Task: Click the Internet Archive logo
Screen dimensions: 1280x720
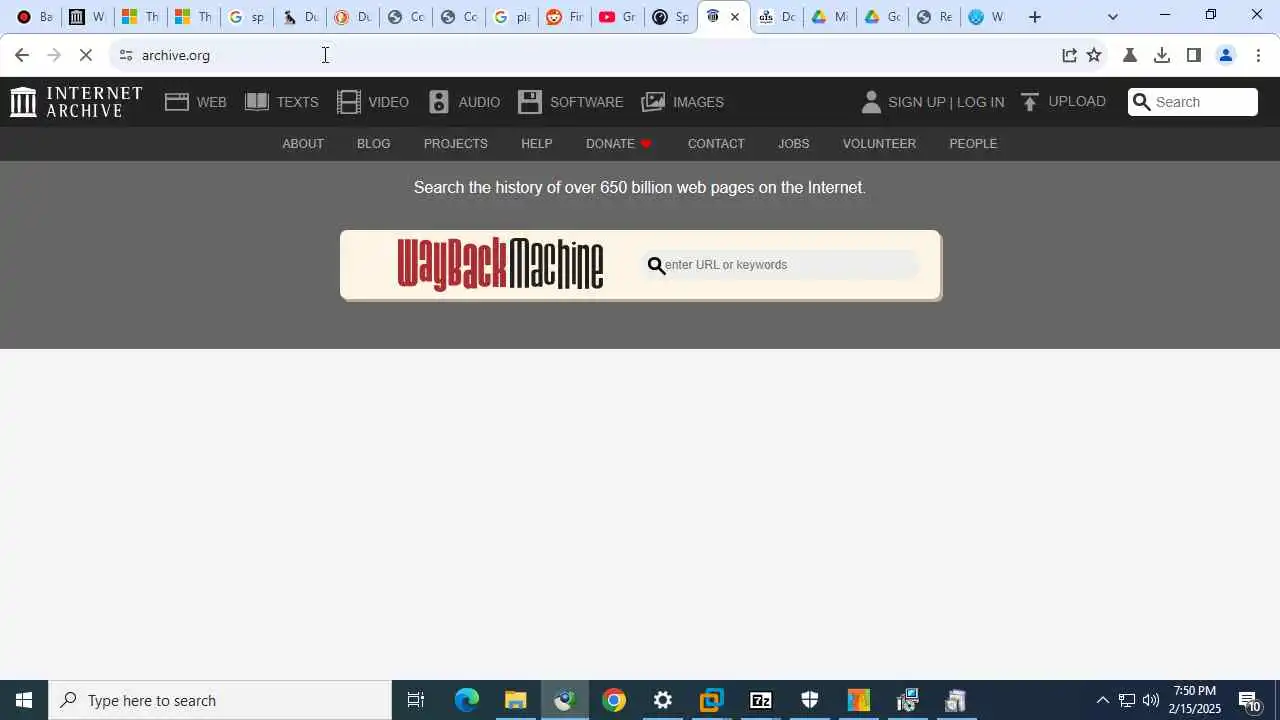Action: (x=76, y=102)
